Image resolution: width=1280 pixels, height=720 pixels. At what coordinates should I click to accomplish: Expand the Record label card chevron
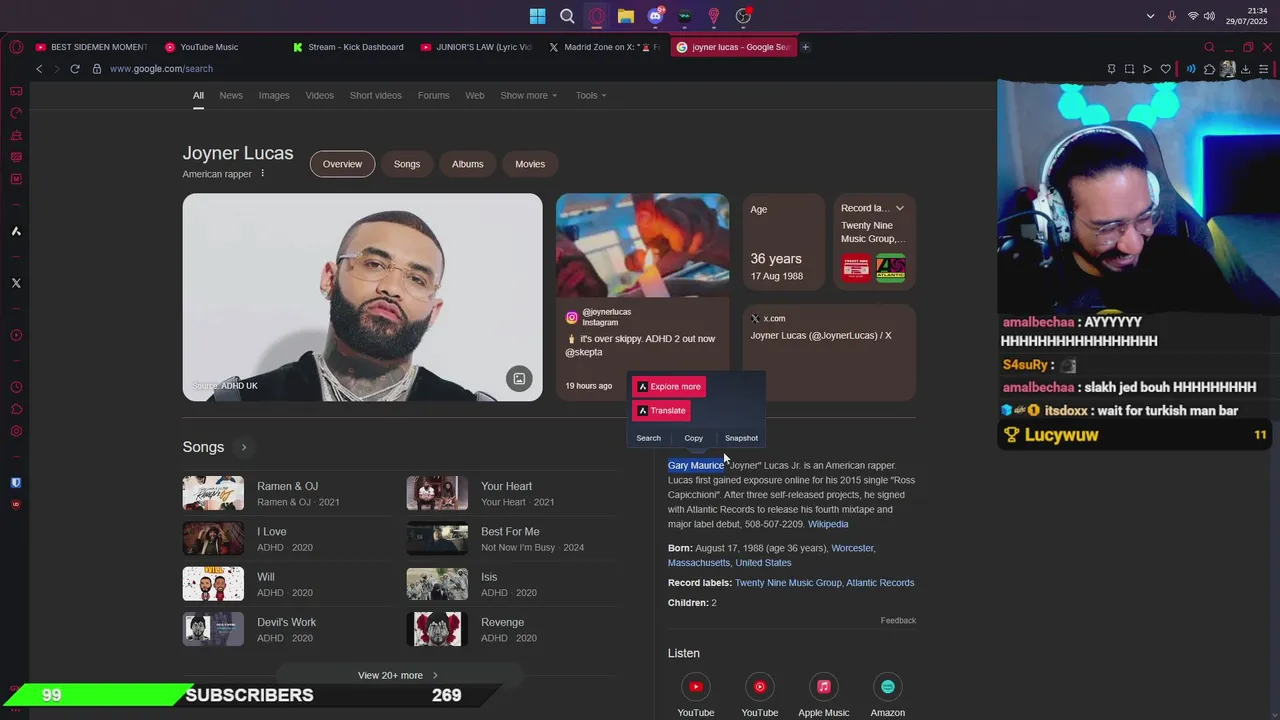click(899, 208)
